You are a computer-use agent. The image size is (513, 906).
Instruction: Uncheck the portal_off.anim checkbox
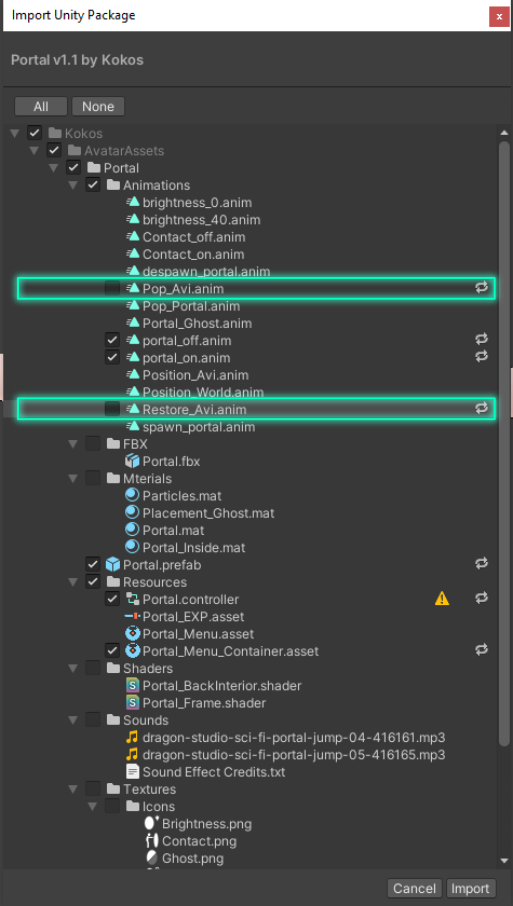coord(113,340)
